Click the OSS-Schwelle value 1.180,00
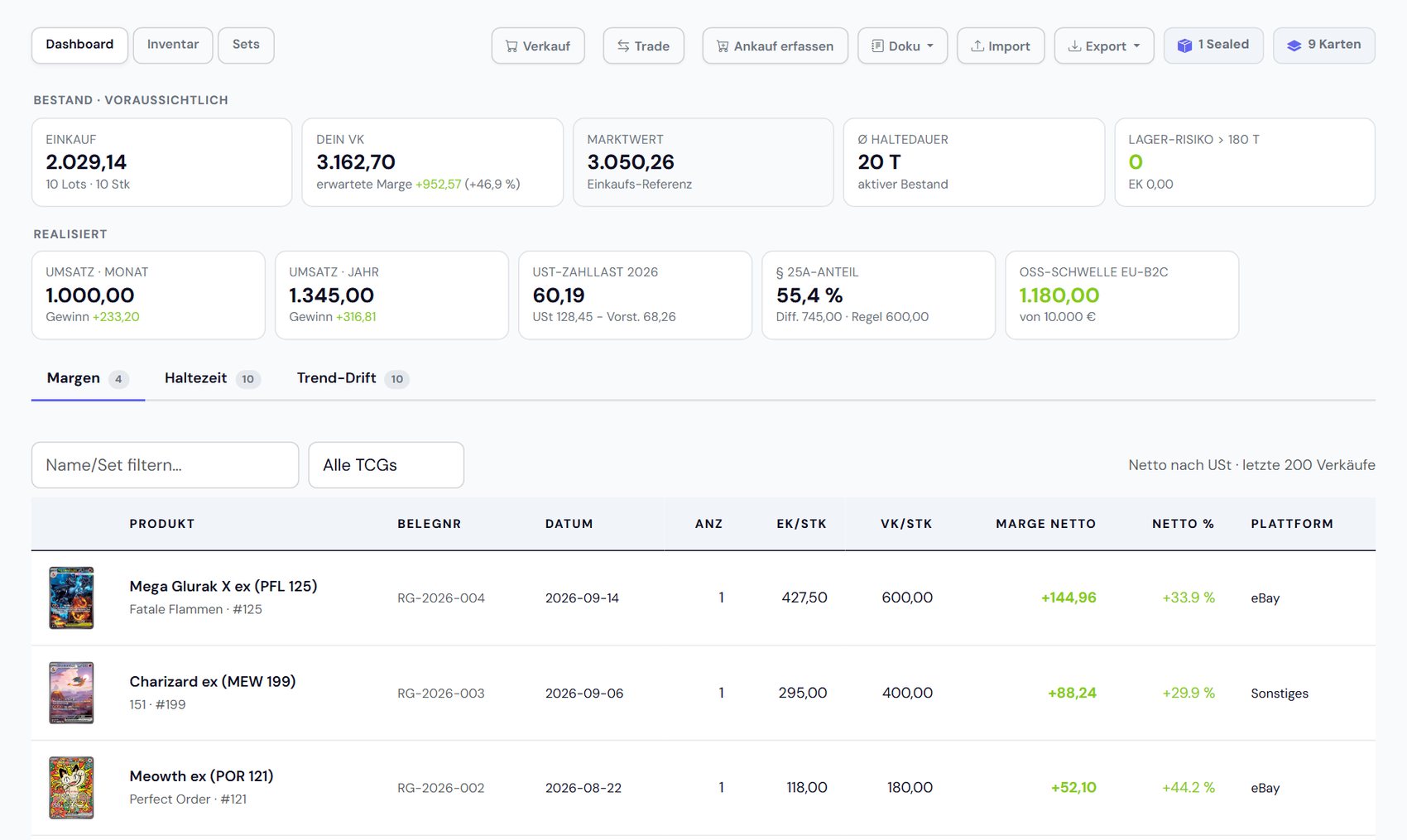1407x840 pixels. click(x=1059, y=295)
